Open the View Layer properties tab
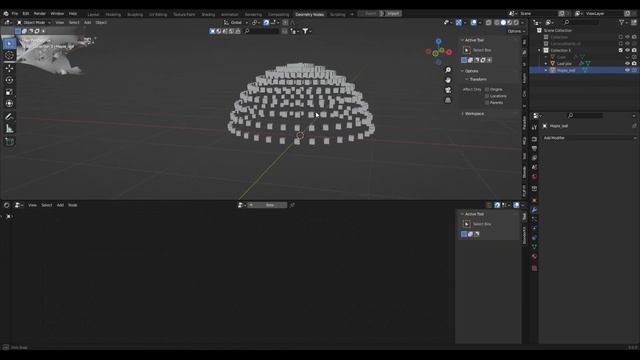The image size is (640, 360). coord(534,158)
